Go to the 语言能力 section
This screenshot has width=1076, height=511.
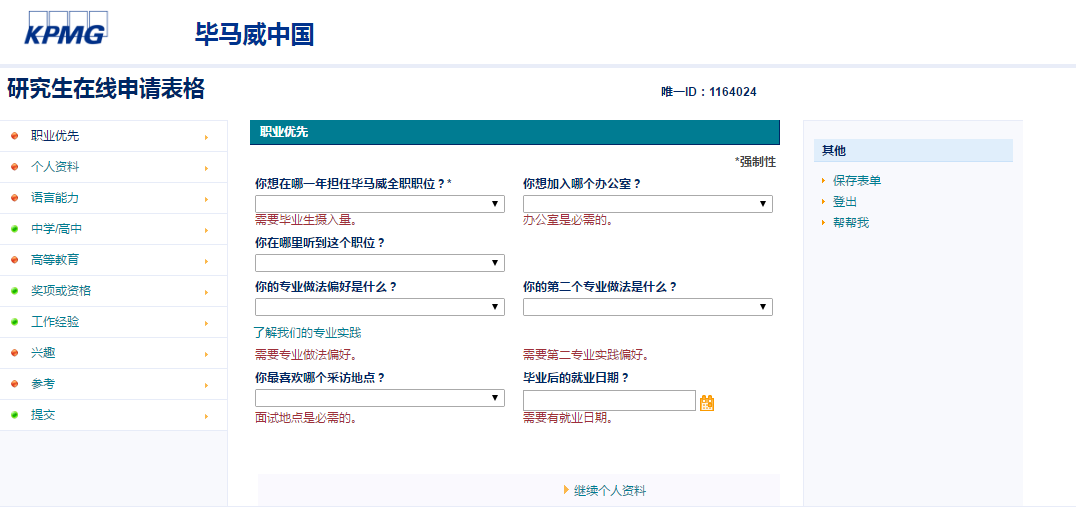[55, 198]
